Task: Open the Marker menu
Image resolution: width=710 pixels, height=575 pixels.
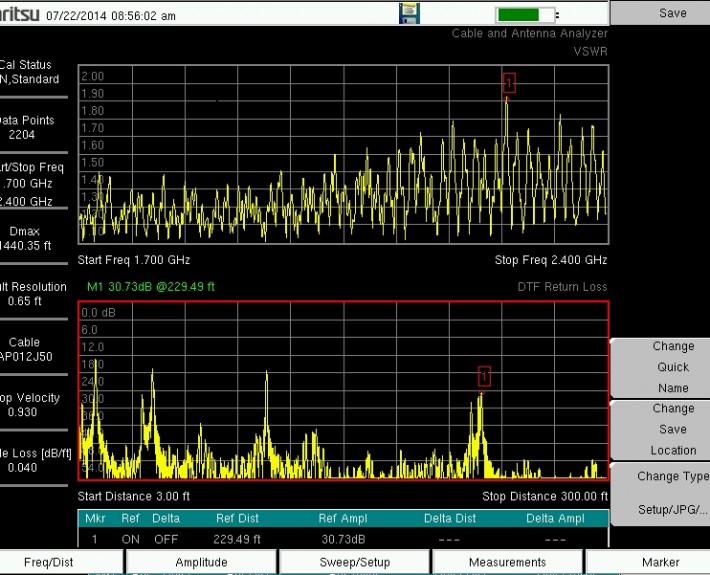Action: [x=660, y=562]
